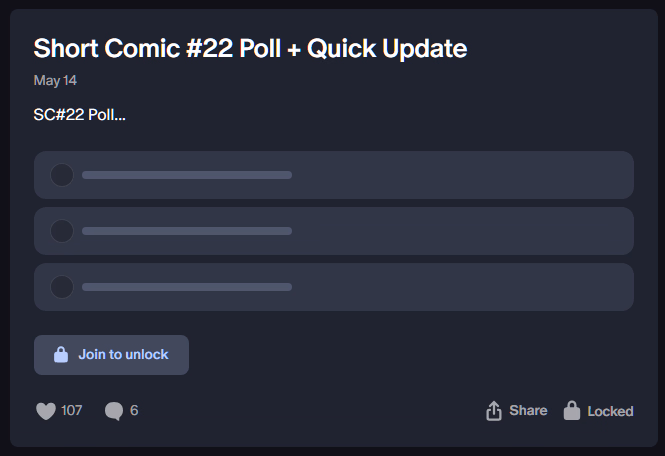Select the first poll option radio circle

coord(62,175)
